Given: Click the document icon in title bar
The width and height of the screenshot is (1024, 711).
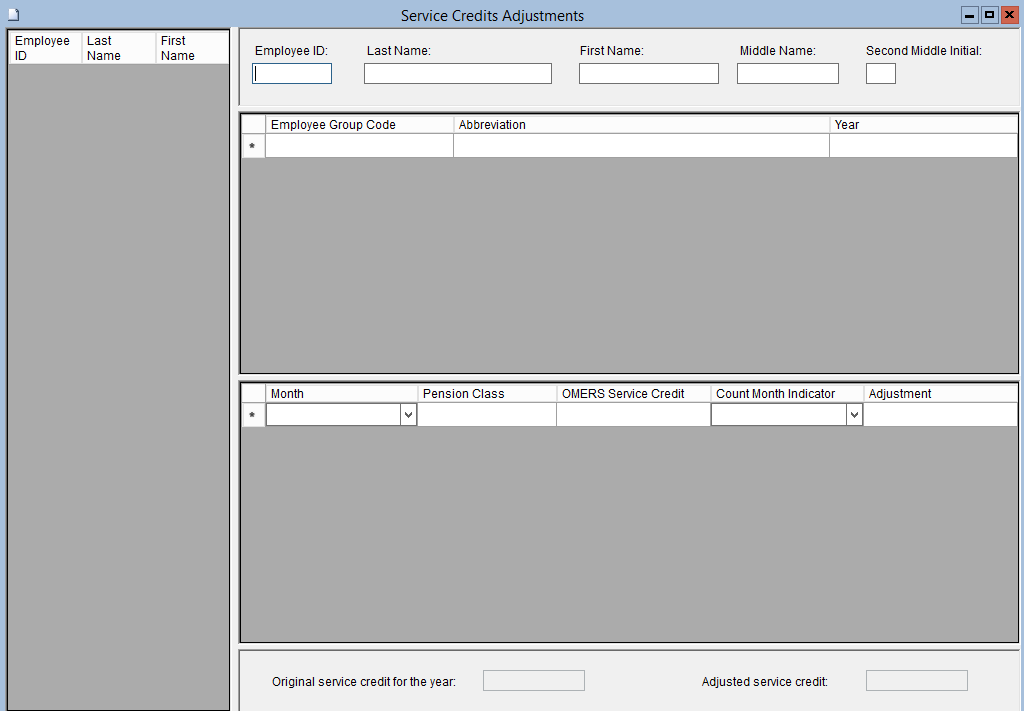Looking at the screenshot, I should pos(13,15).
